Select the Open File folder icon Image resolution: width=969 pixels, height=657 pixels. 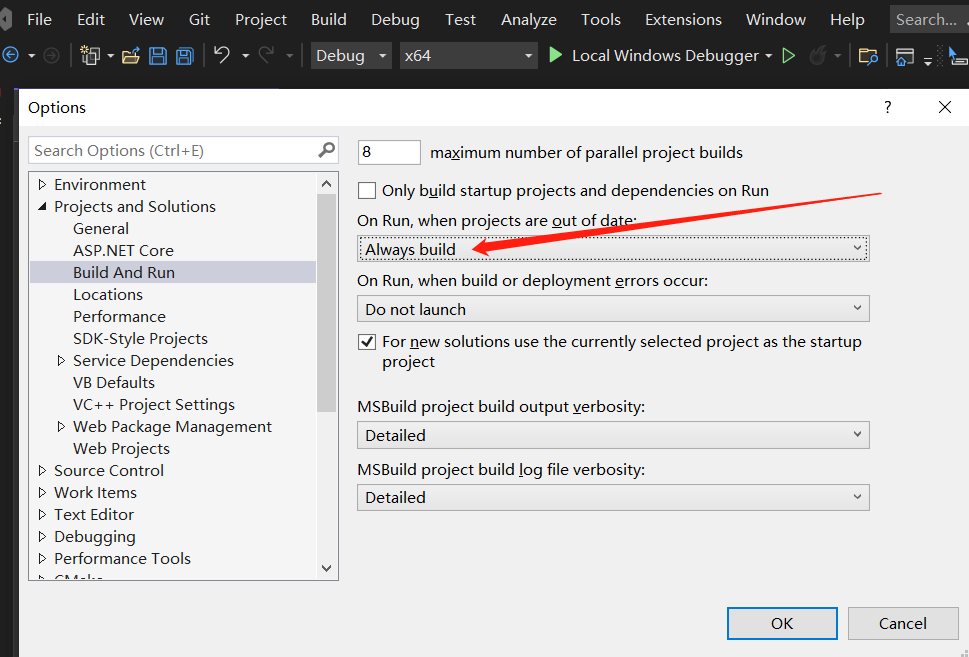point(132,55)
